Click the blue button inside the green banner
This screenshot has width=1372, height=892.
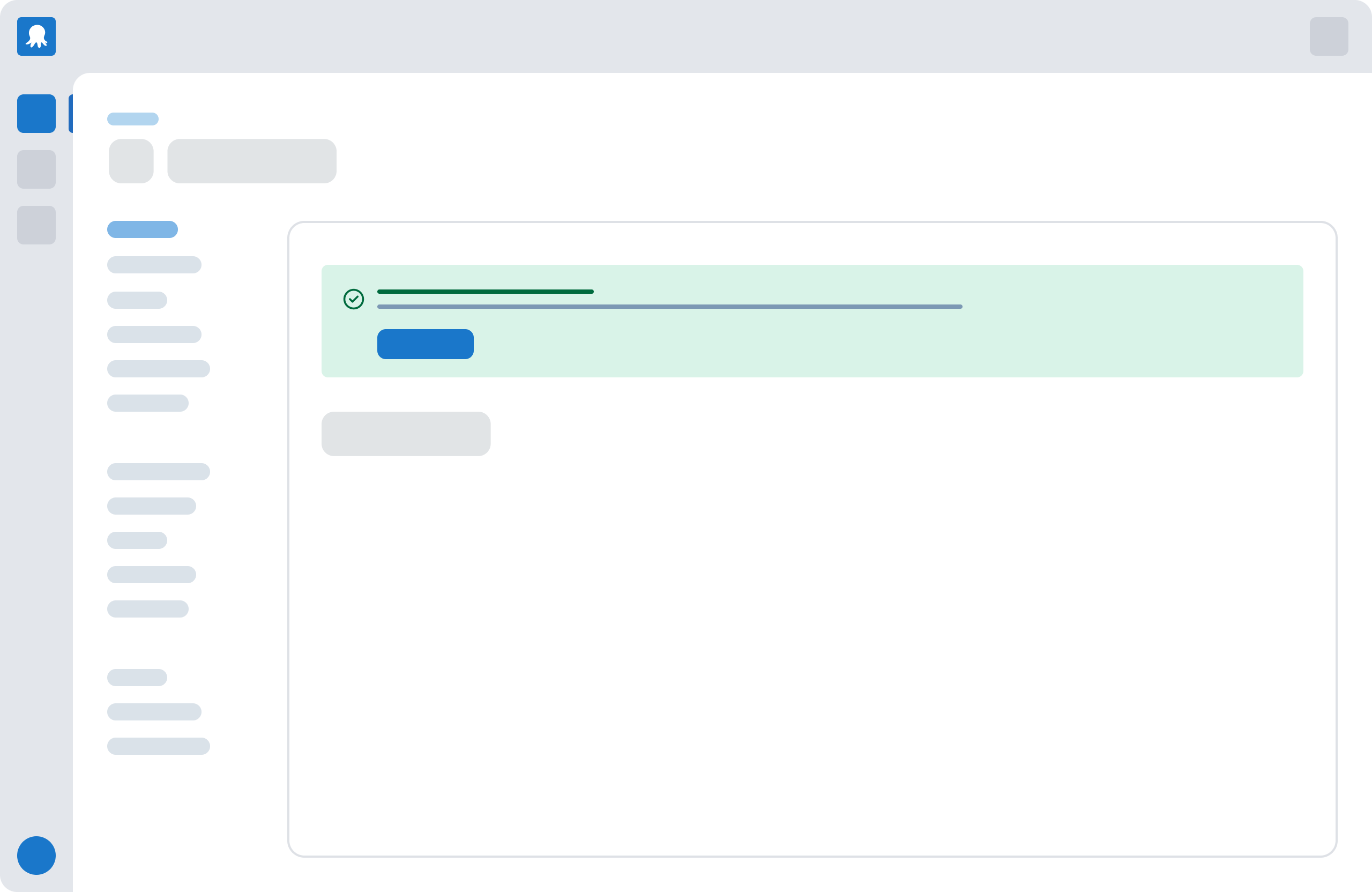(426, 344)
